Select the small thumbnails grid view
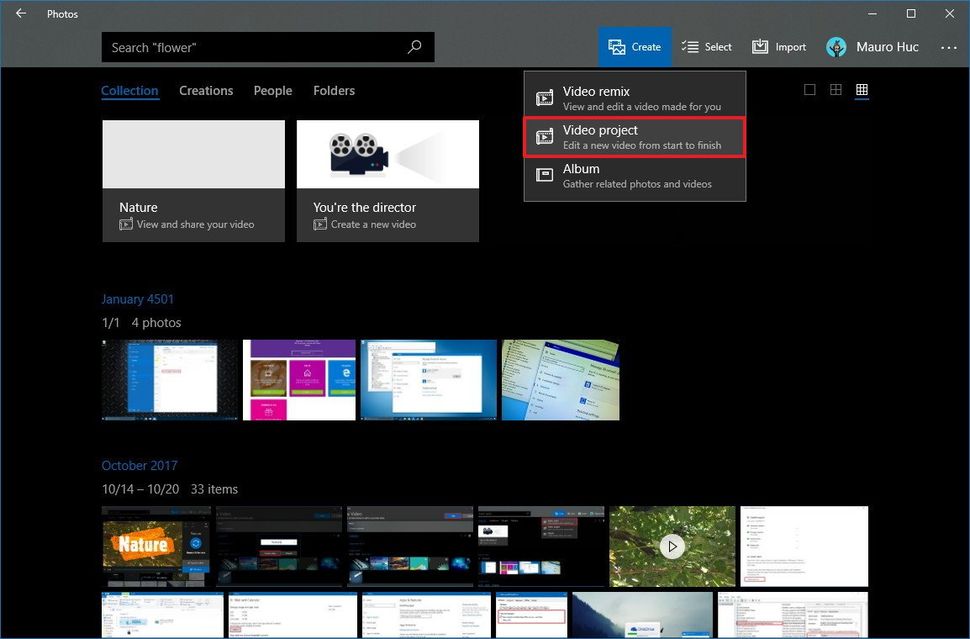Screen dimensions: 970x639 (x=862, y=89)
